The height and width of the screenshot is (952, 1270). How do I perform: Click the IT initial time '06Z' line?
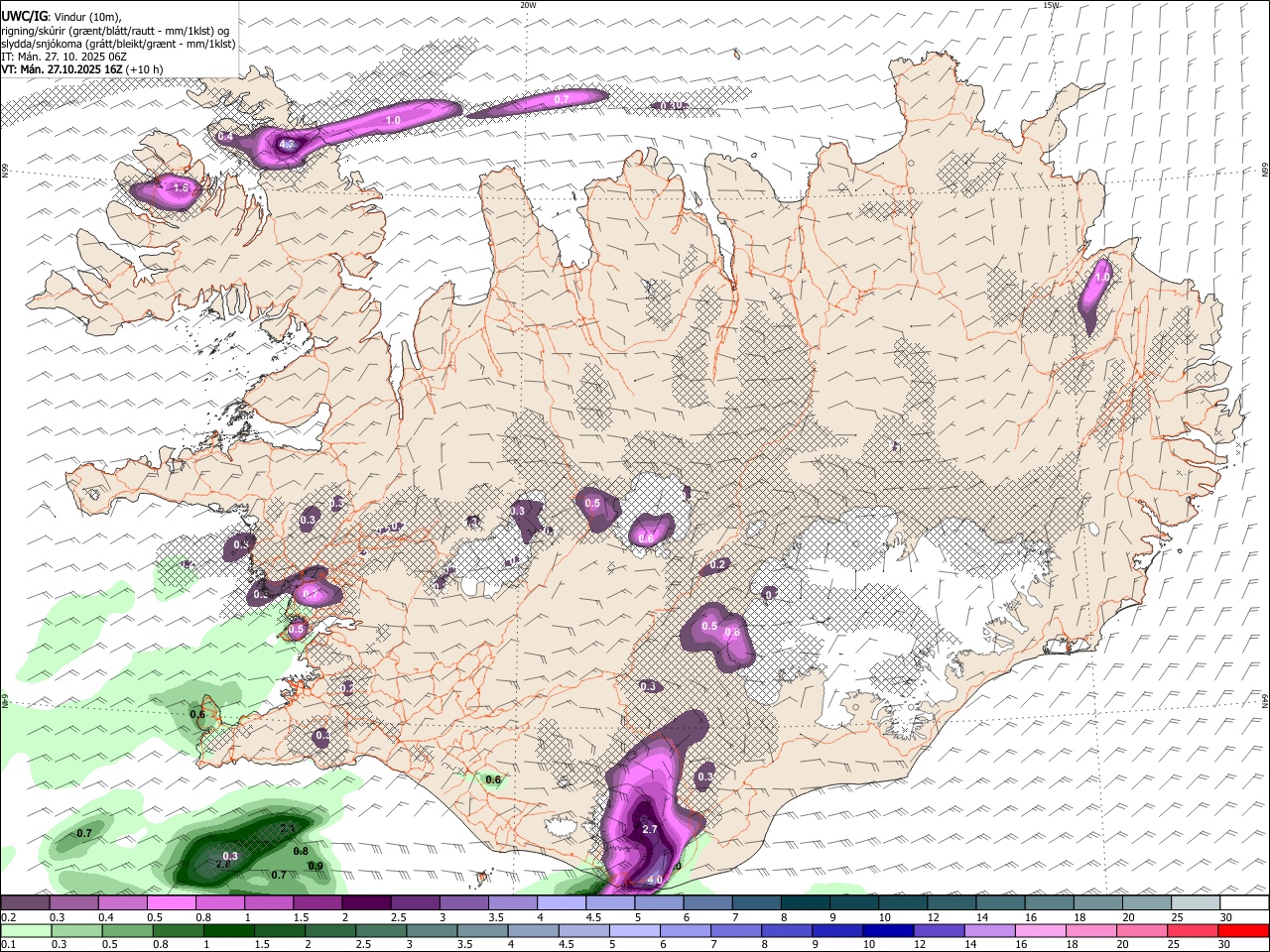(x=63, y=57)
